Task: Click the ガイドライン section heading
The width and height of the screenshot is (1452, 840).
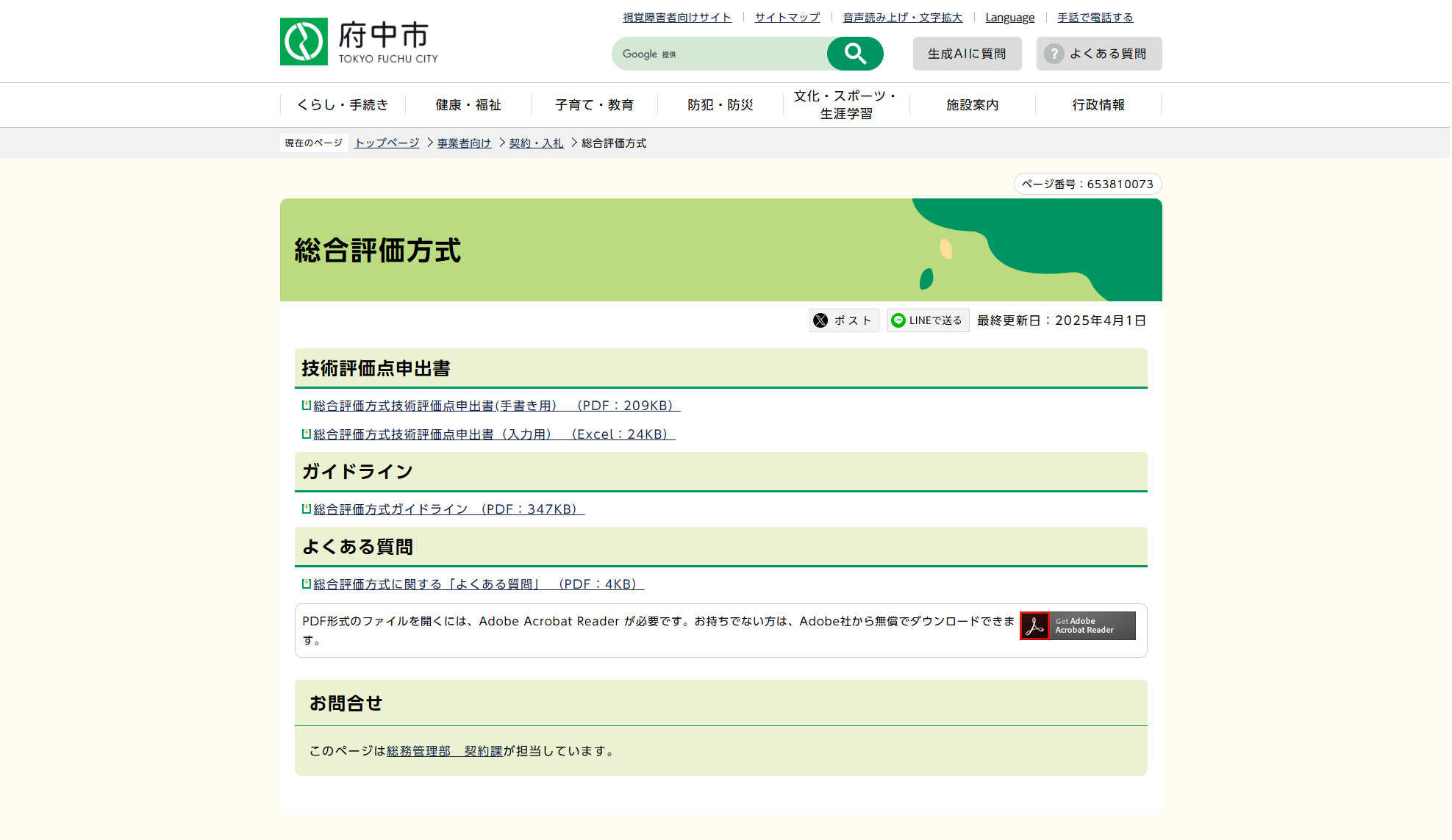Action: click(357, 472)
